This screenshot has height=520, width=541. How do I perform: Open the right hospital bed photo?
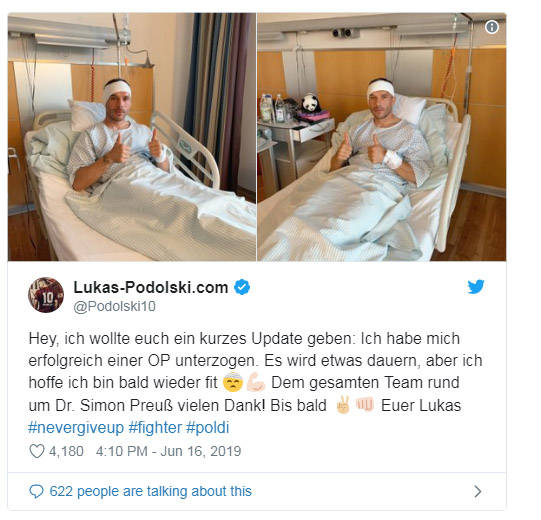point(382,137)
